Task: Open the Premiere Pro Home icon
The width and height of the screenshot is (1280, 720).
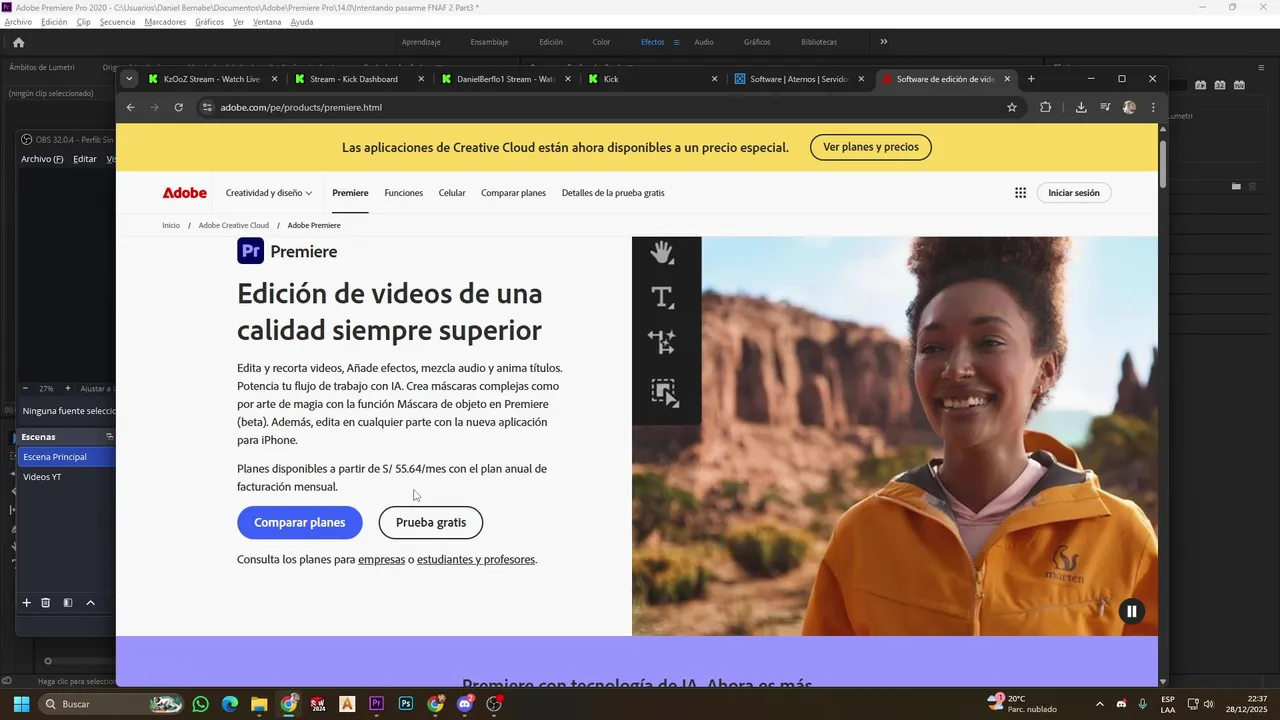Action: (18, 42)
